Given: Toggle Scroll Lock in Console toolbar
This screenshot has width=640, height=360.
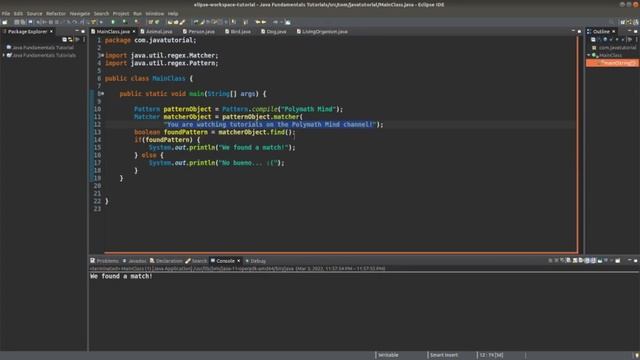Looking at the screenshot, I should point(575,260).
